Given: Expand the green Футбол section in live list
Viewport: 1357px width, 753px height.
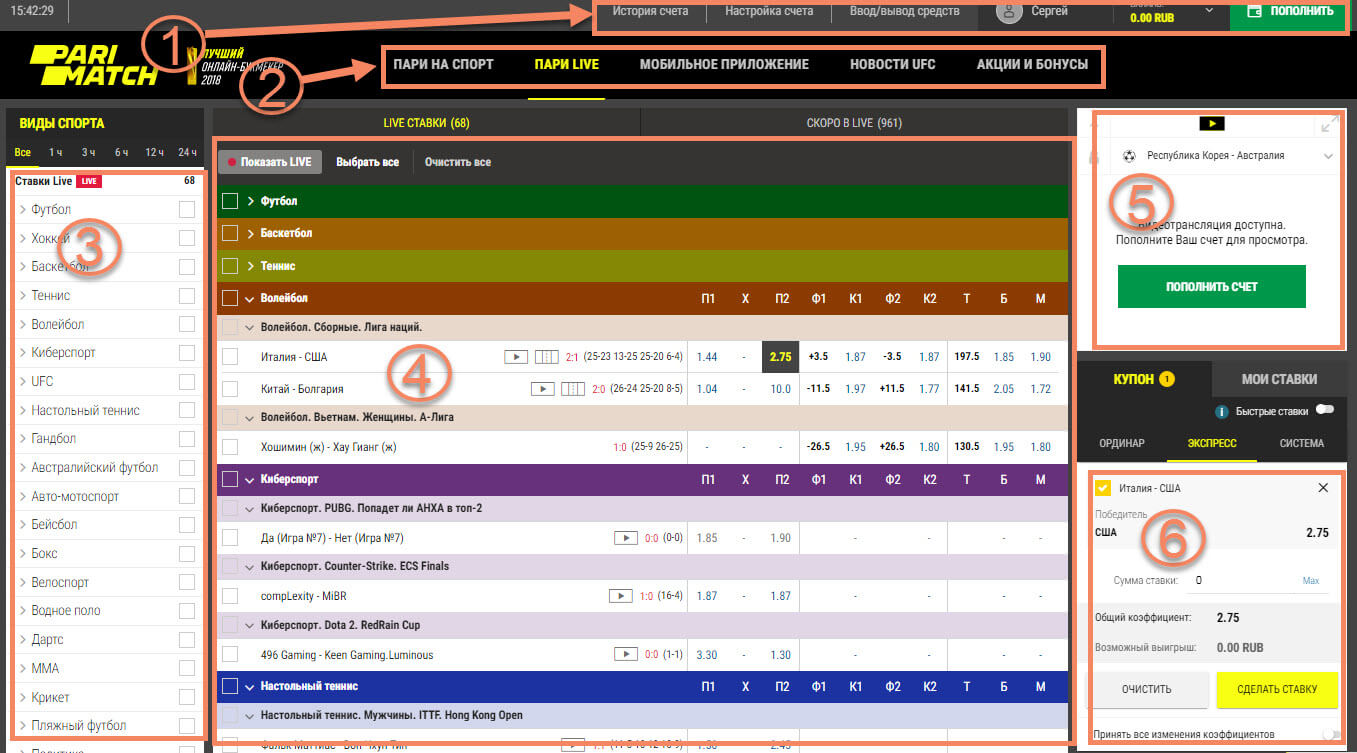Looking at the screenshot, I should click(250, 201).
